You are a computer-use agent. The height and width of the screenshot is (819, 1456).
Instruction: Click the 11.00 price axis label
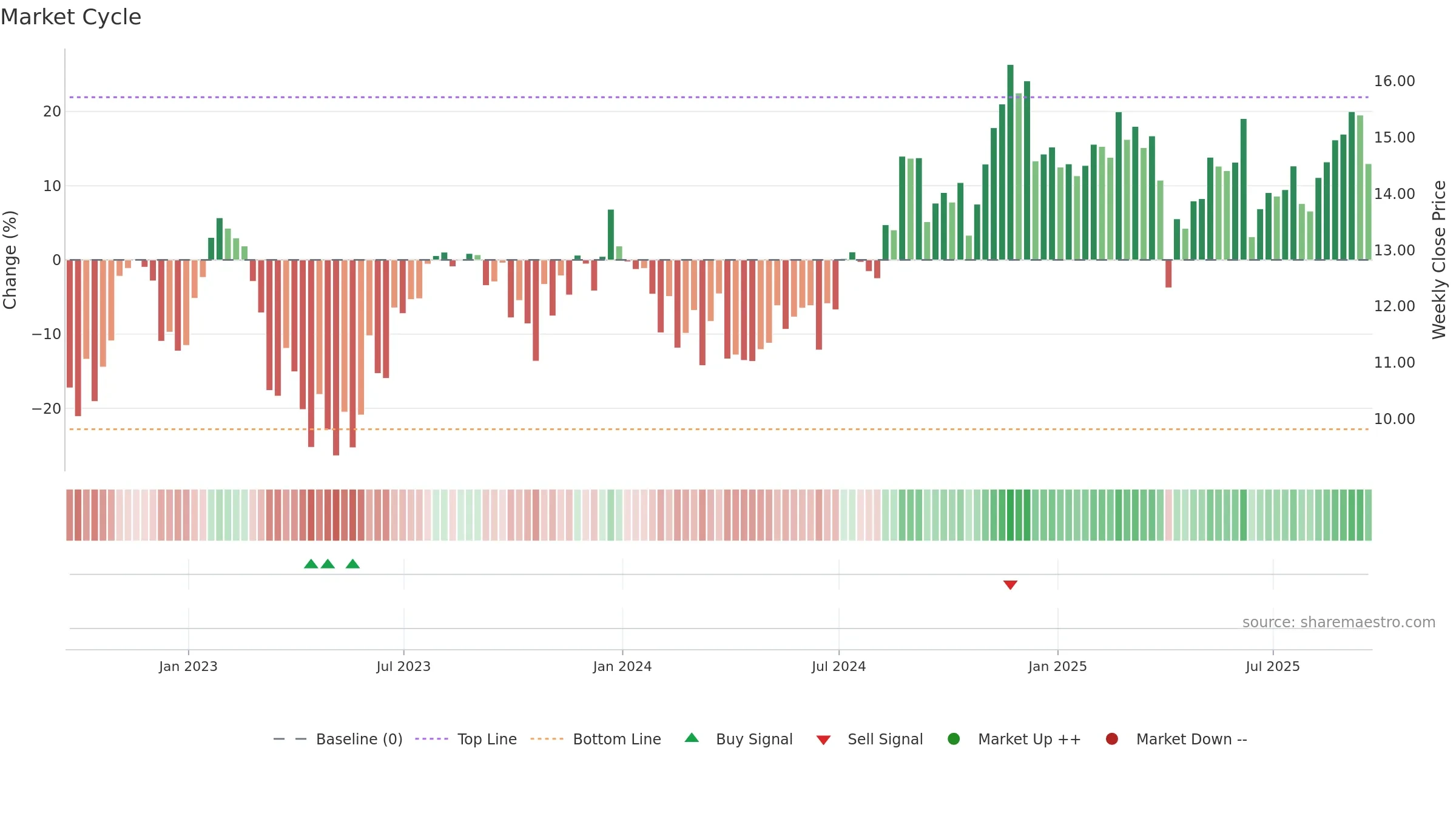point(1394,362)
